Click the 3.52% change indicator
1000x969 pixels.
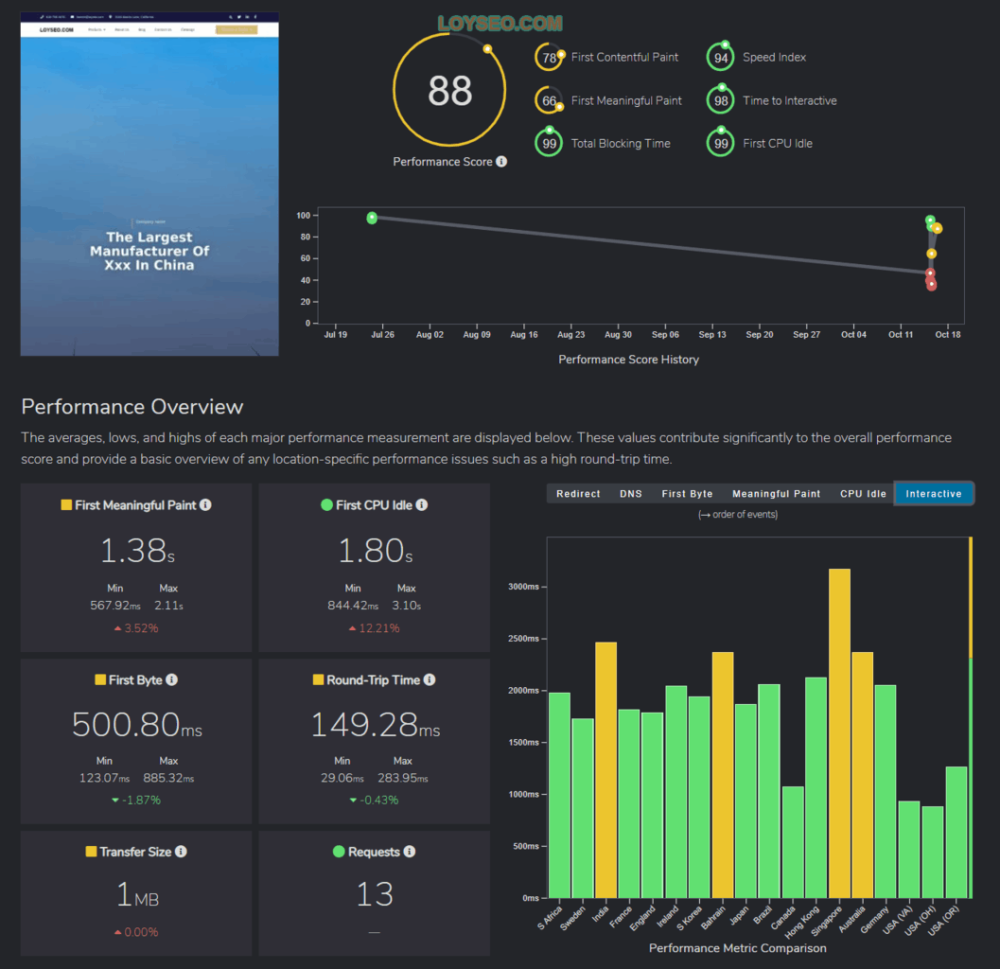pyautogui.click(x=136, y=628)
